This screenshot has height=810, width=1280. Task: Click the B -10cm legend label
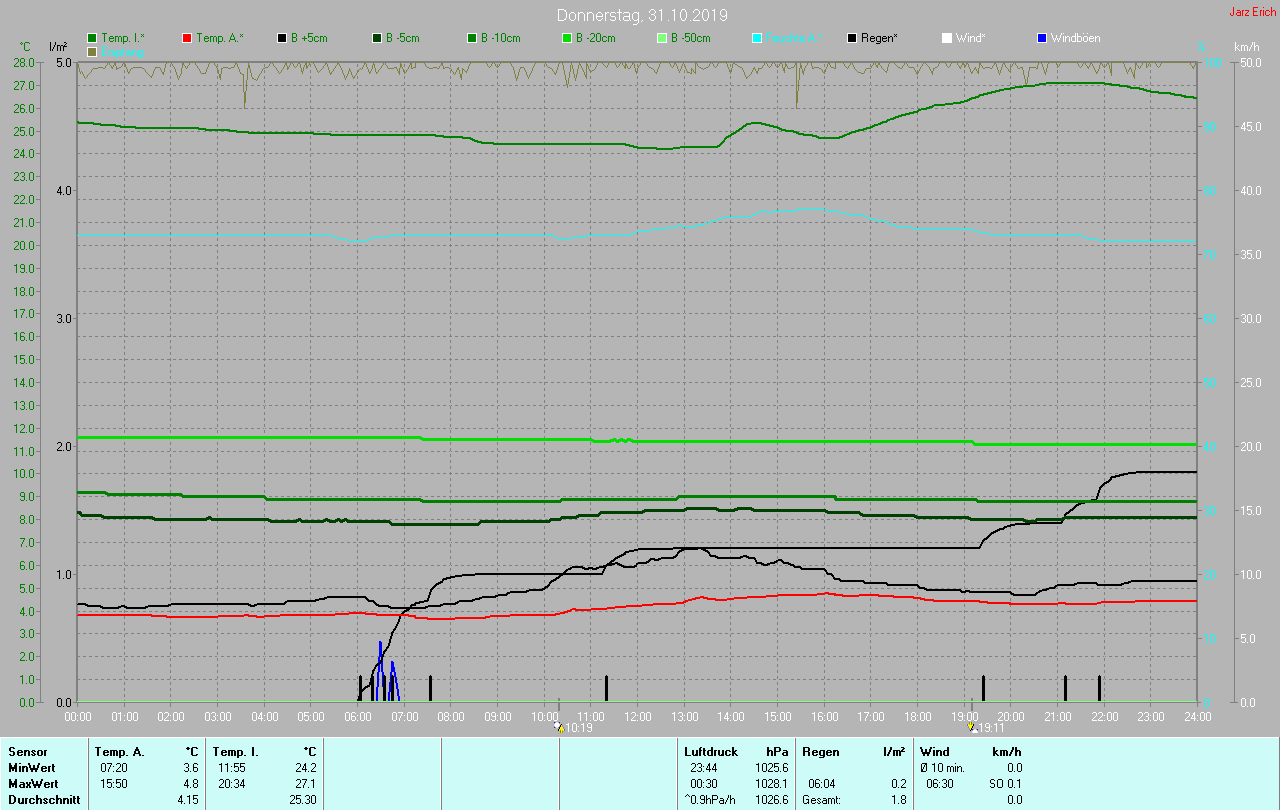501,38
